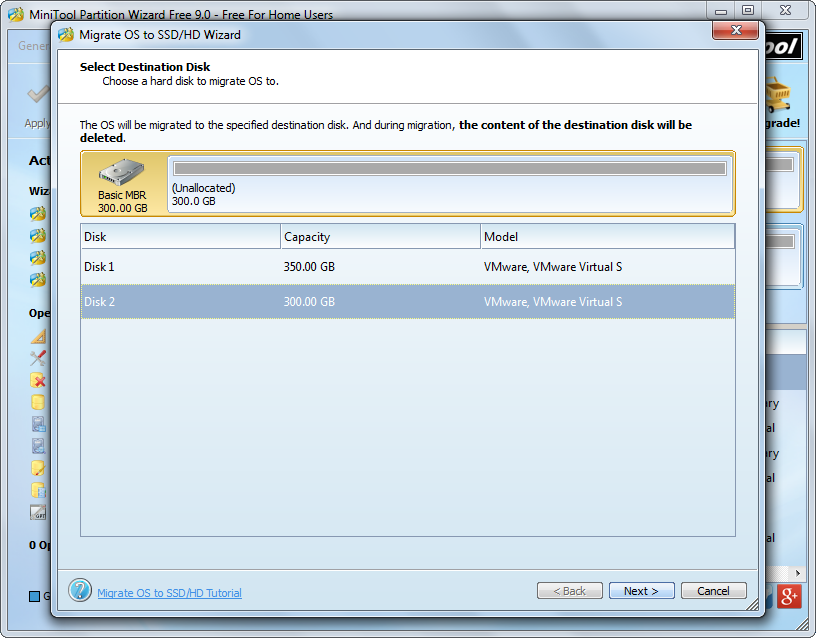Viewport: 816px width, 638px height.
Task: Click the right scroll arrow in main window
Action: tap(798, 573)
